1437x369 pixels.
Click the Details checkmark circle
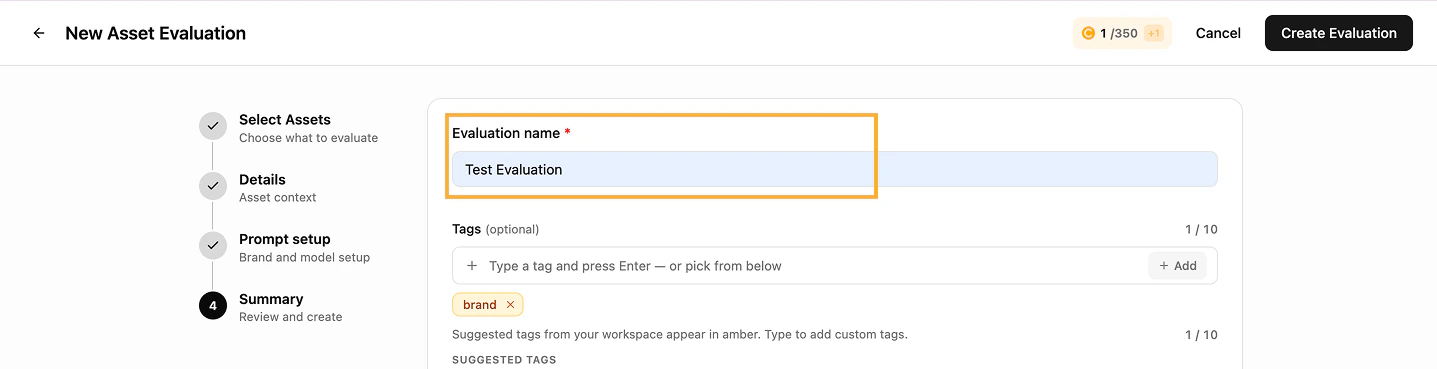(x=213, y=187)
